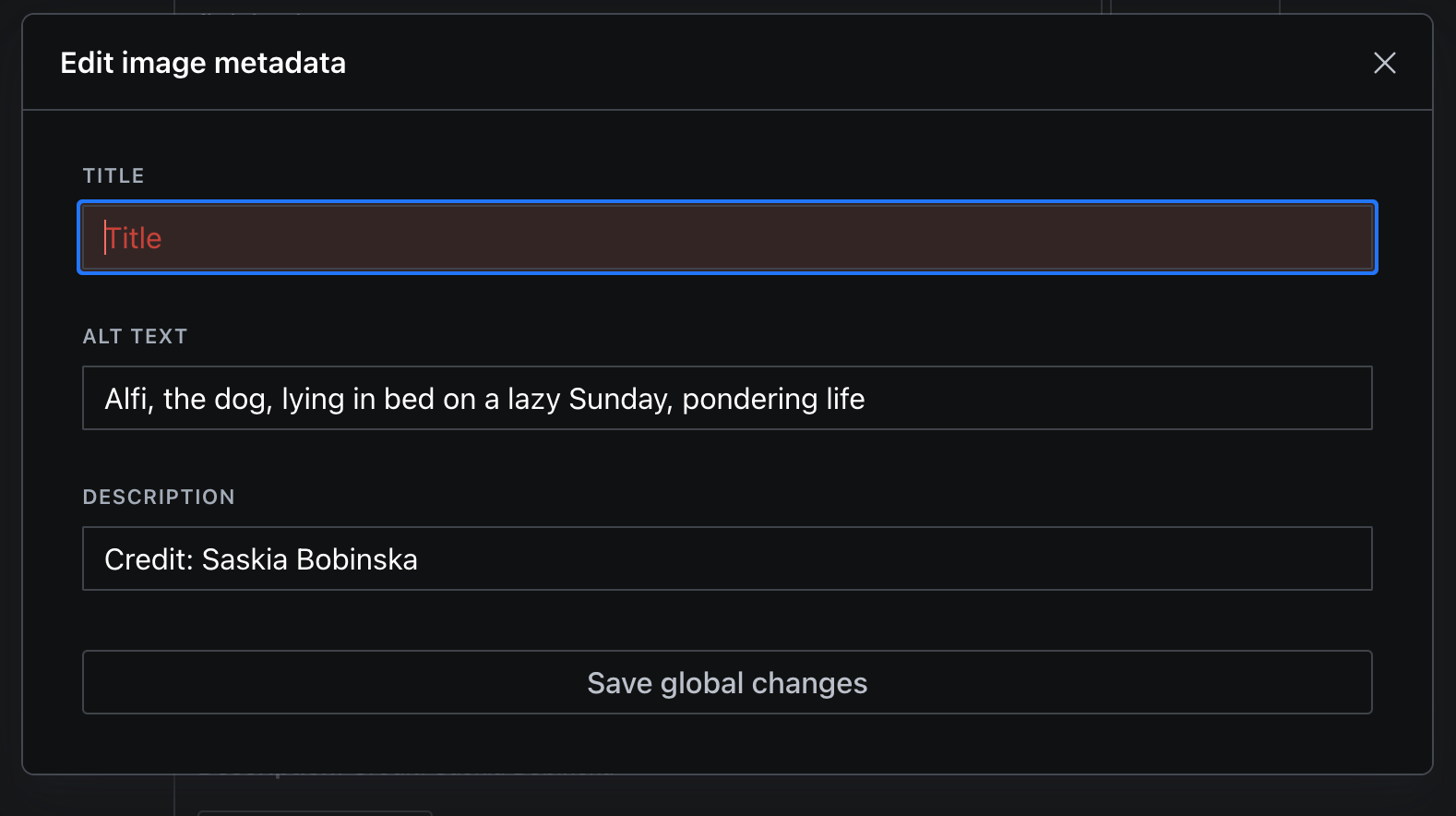
Task: Focus the Description input field
Action: coord(727,558)
